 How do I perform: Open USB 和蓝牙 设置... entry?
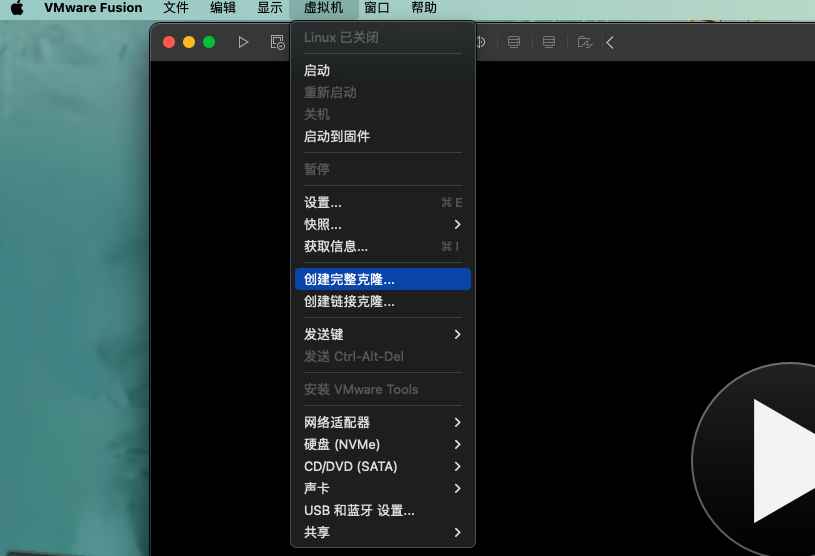click(x=383, y=510)
